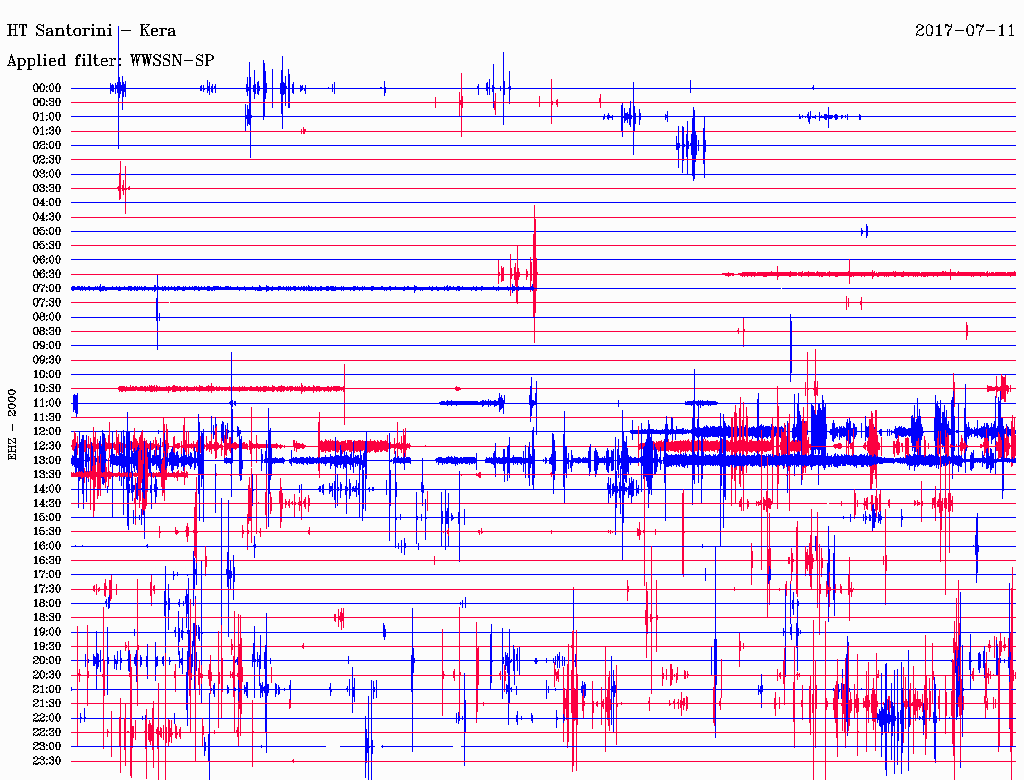The width and height of the screenshot is (1024, 780).
Task: Select the 12:30 time row label
Action: click(x=47, y=446)
